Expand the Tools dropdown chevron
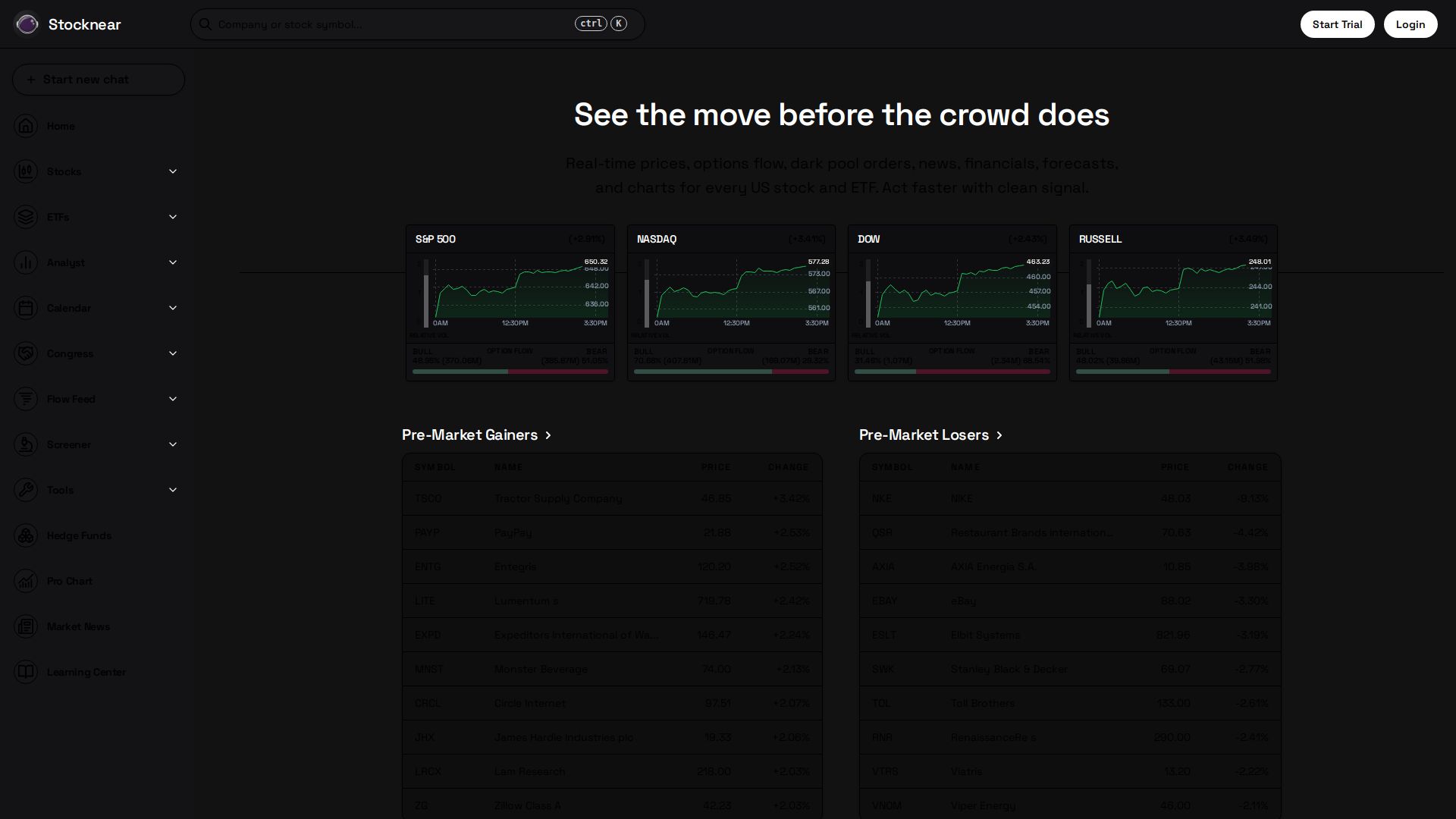Viewport: 1456px width, 819px height. coord(173,490)
